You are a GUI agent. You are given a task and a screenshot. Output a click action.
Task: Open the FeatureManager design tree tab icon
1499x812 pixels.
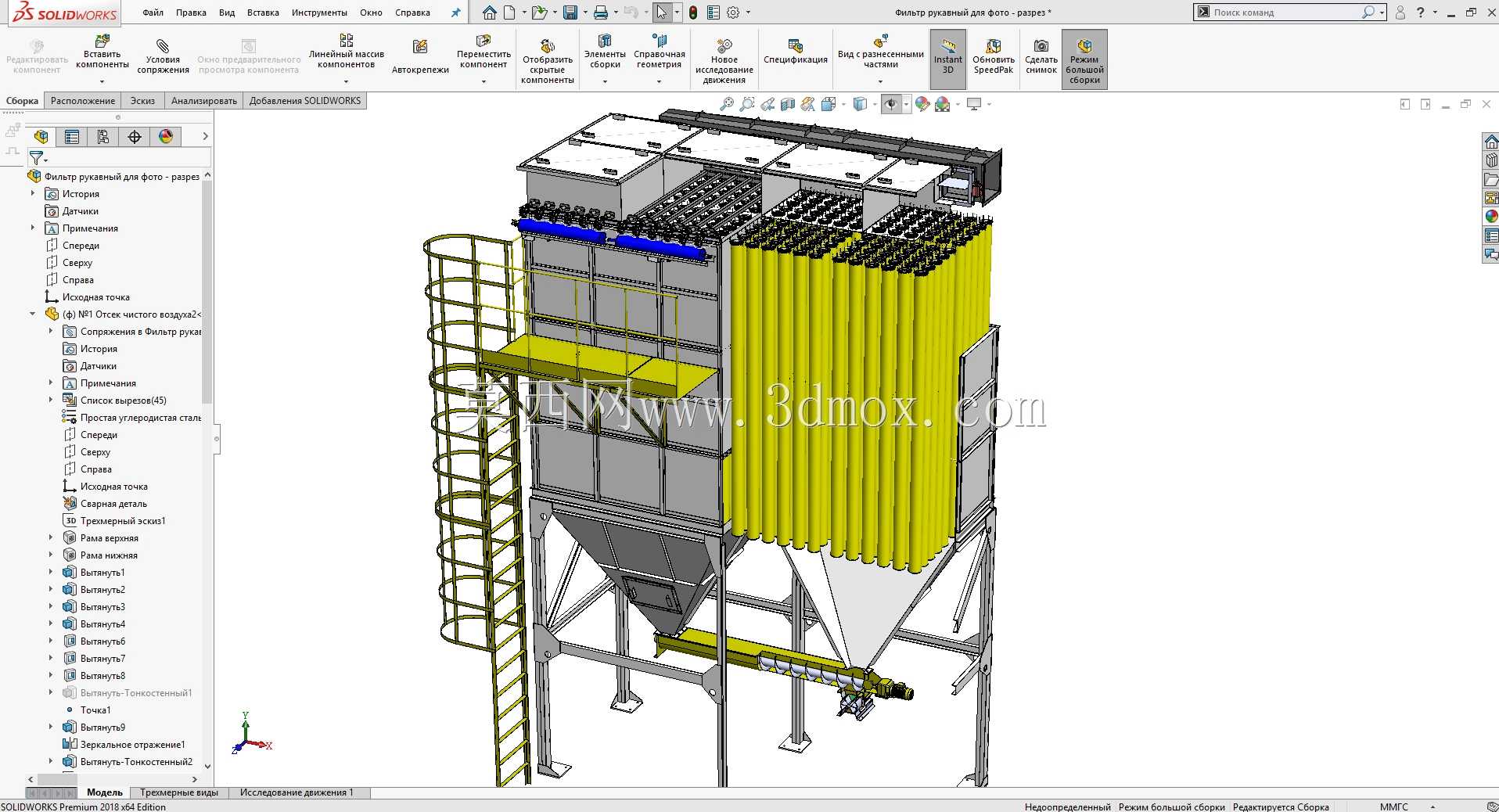pos(41,137)
